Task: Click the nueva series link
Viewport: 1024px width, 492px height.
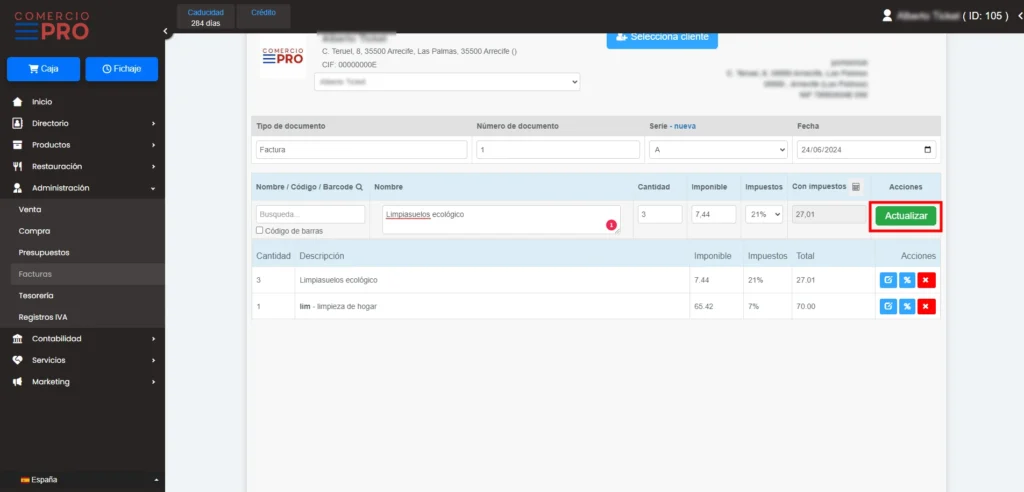Action: (x=685, y=126)
